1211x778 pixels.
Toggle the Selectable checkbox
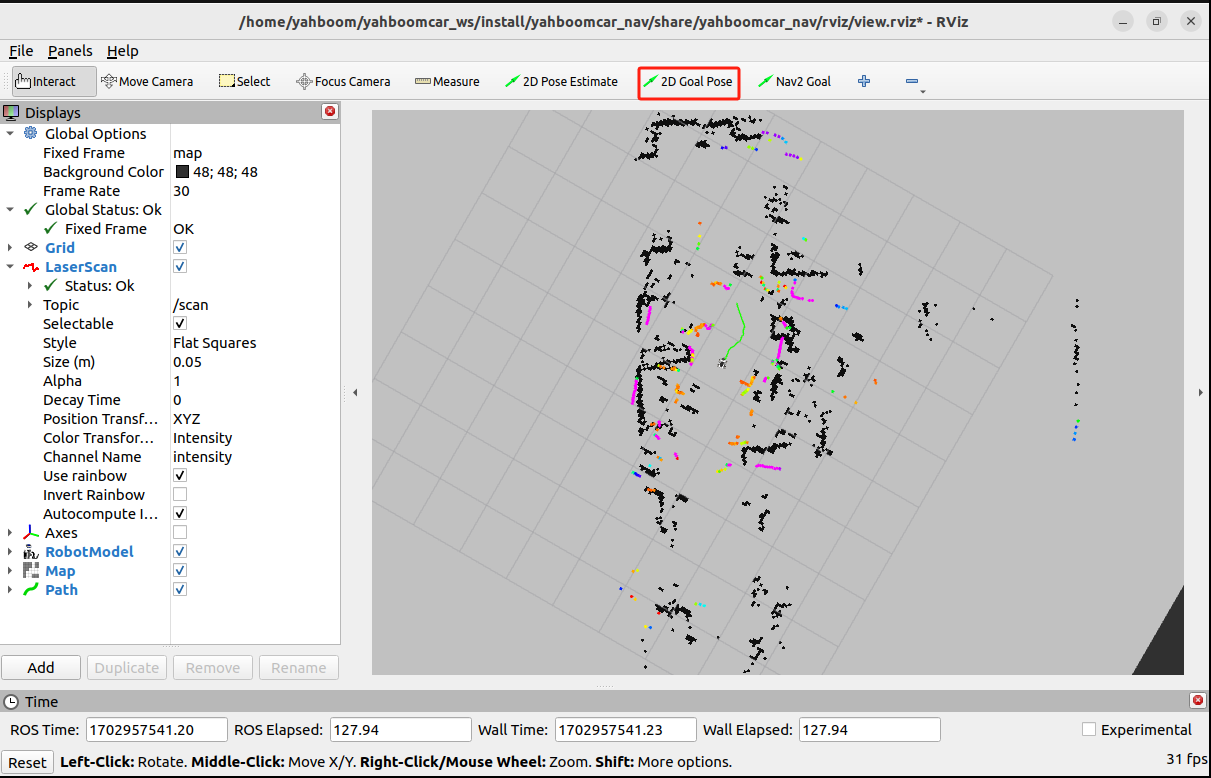point(180,324)
